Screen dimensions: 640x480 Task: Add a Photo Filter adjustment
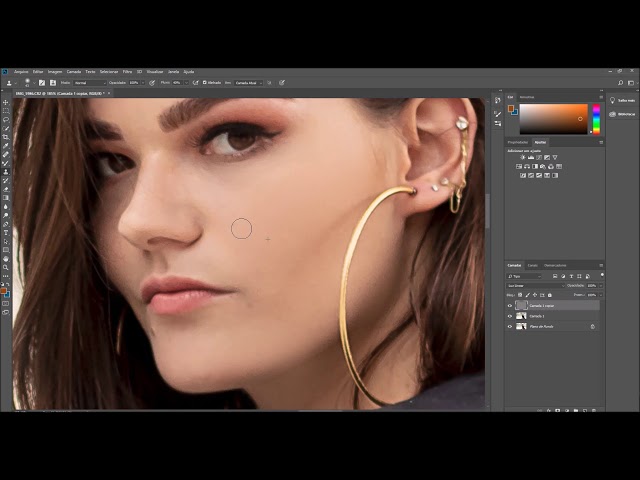click(x=543, y=167)
